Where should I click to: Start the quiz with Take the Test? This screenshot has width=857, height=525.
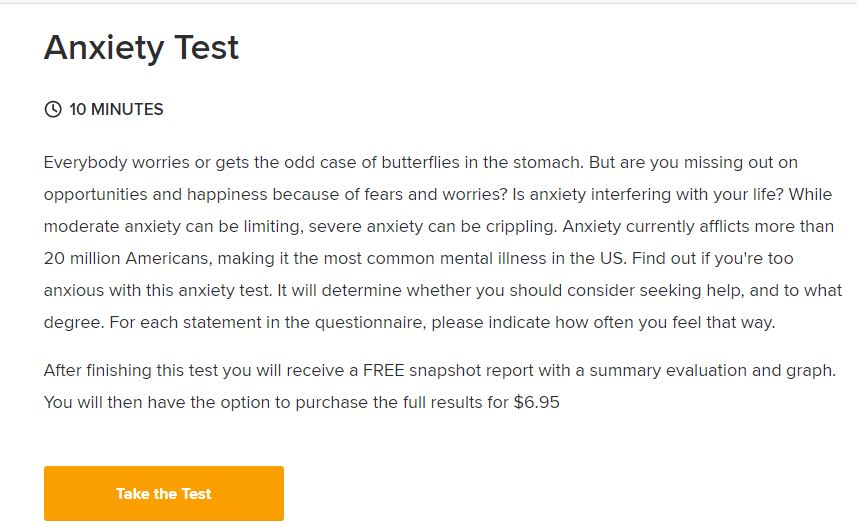164,493
